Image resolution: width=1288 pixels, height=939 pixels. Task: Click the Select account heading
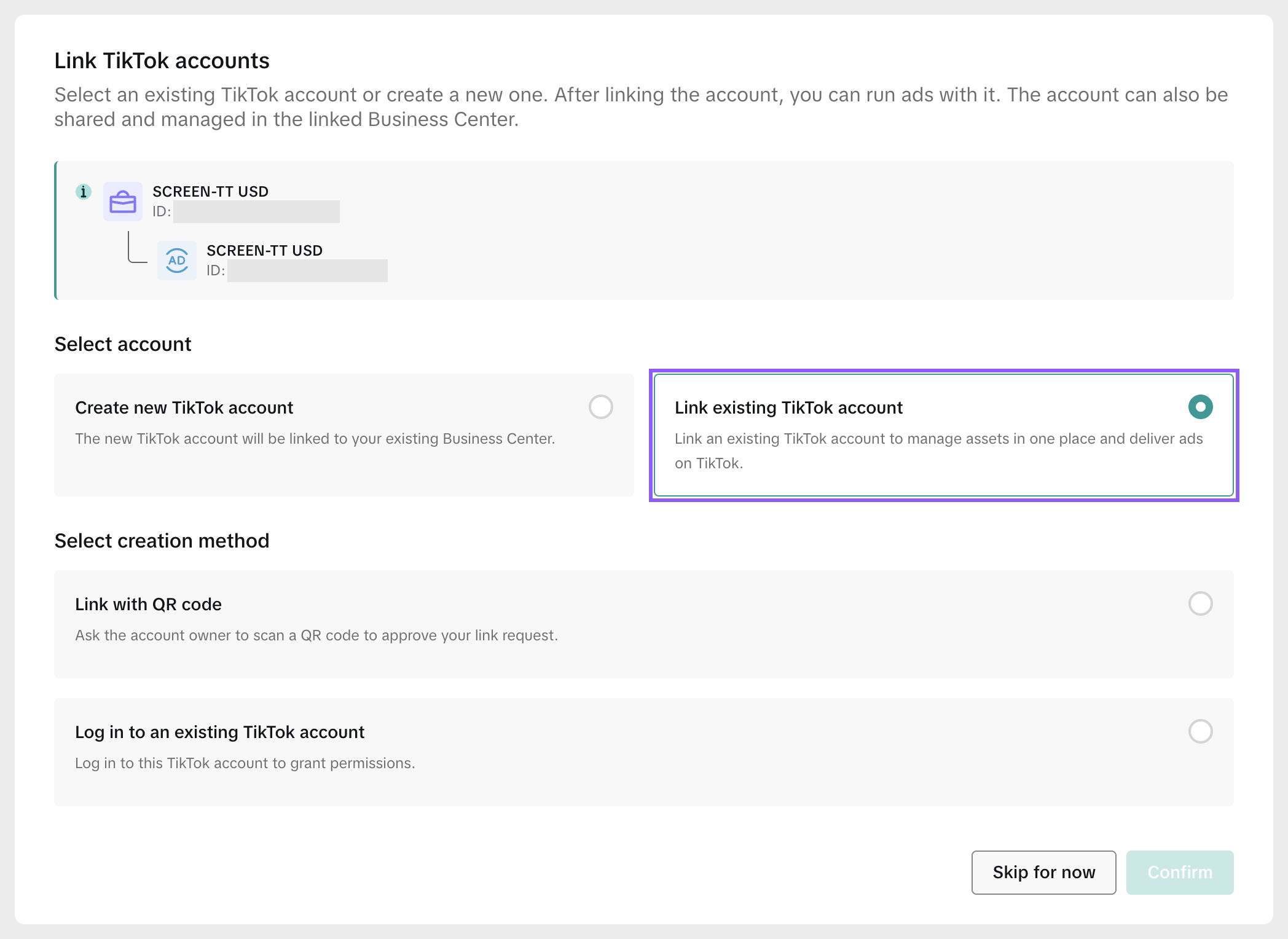123,344
